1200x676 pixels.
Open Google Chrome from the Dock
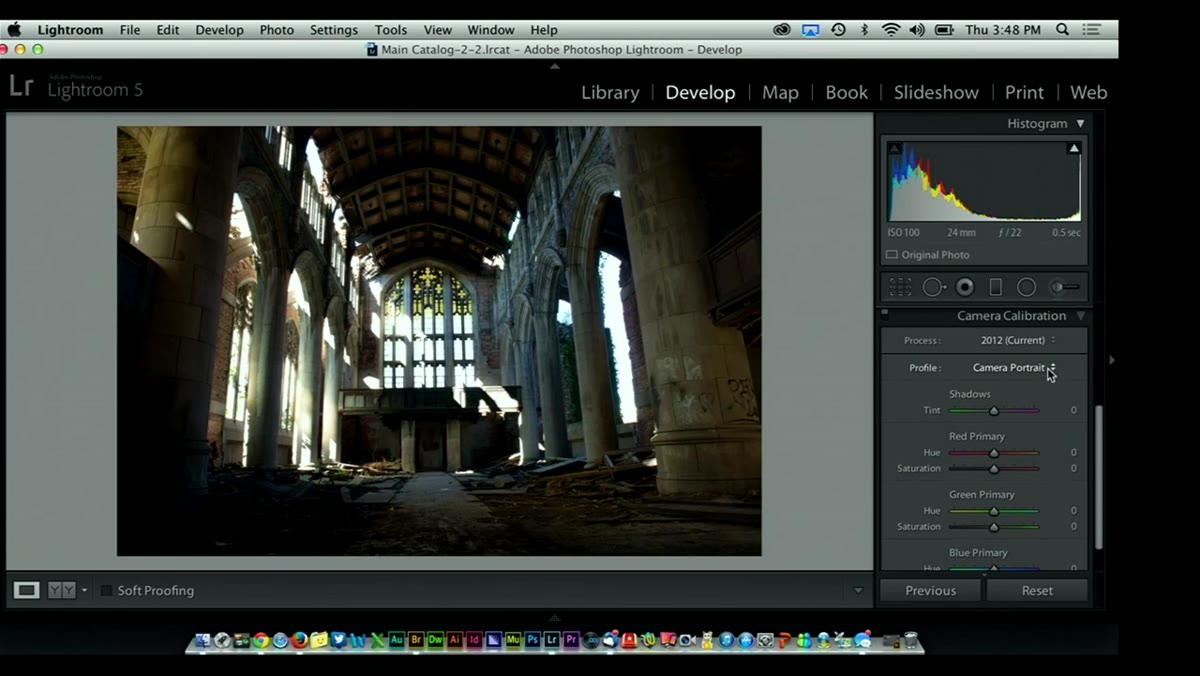[260, 639]
